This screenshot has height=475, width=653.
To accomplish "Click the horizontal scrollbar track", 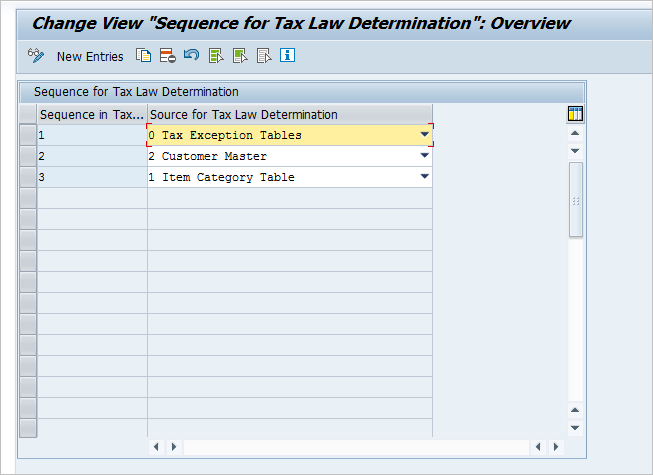I will tap(356, 447).
